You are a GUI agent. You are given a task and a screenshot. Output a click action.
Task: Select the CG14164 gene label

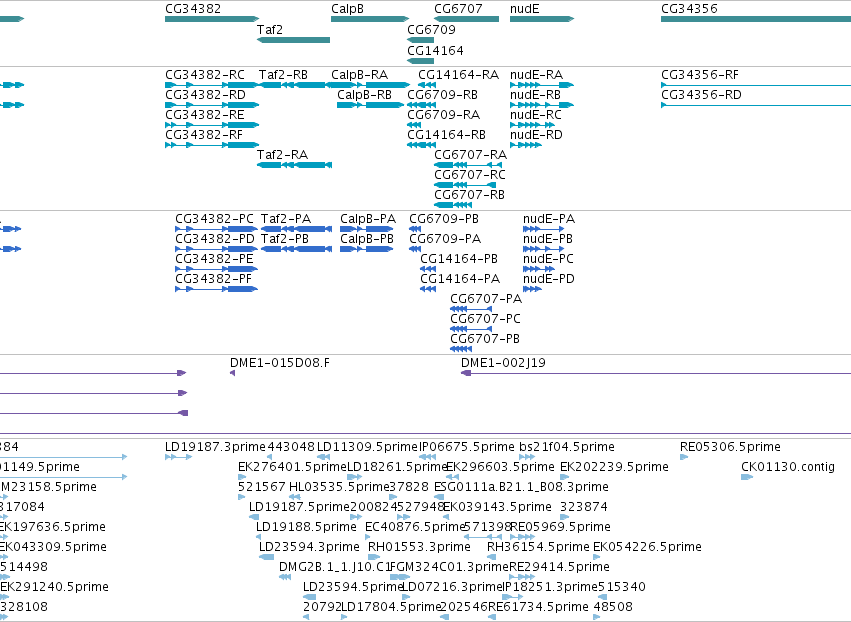tap(435, 50)
